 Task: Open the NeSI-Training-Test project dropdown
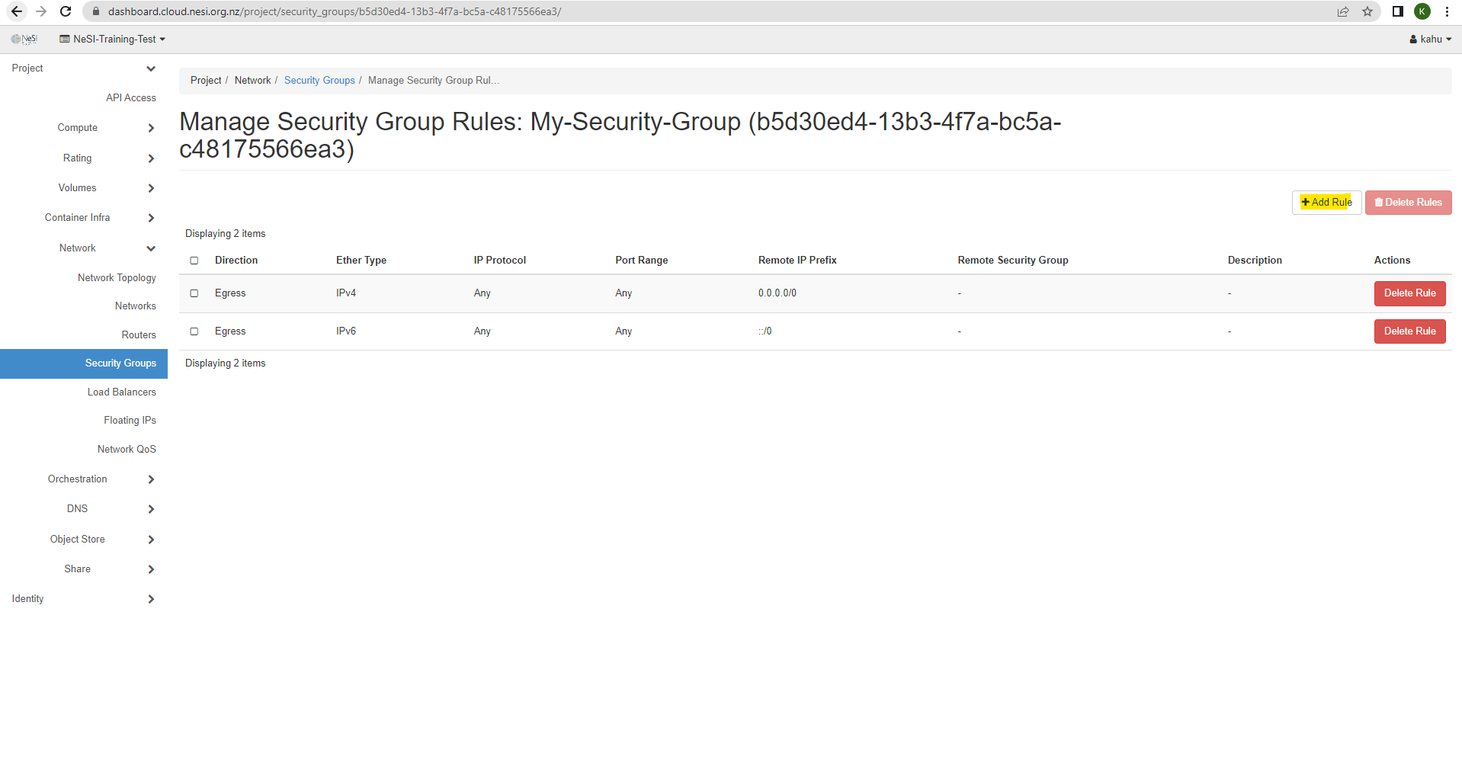coord(113,39)
